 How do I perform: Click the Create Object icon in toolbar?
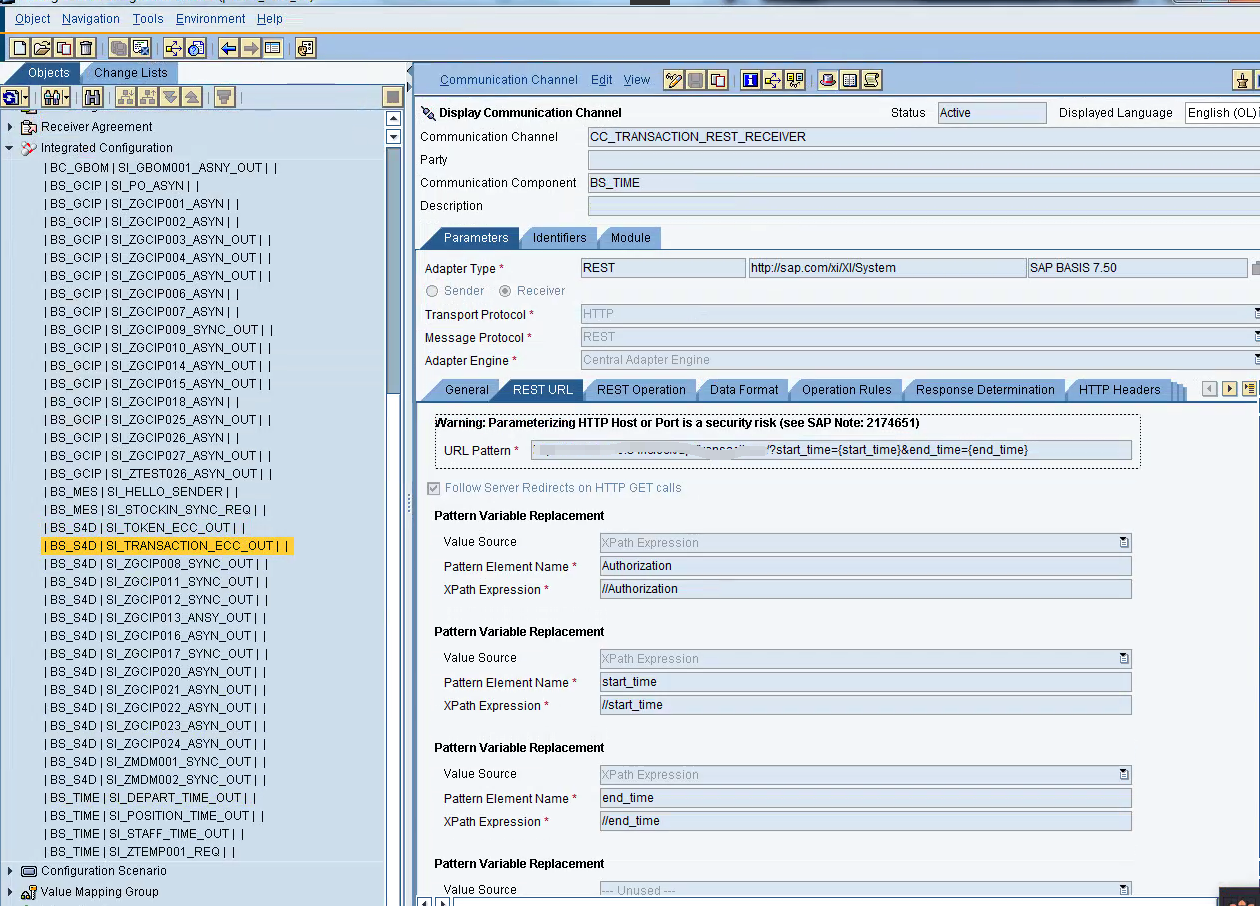coord(18,47)
